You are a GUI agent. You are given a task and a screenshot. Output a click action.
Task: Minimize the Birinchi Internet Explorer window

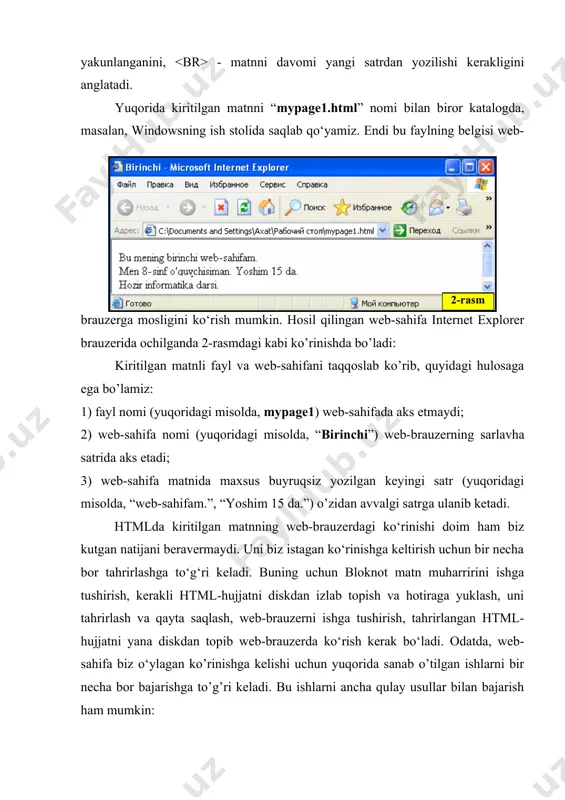click(452, 167)
